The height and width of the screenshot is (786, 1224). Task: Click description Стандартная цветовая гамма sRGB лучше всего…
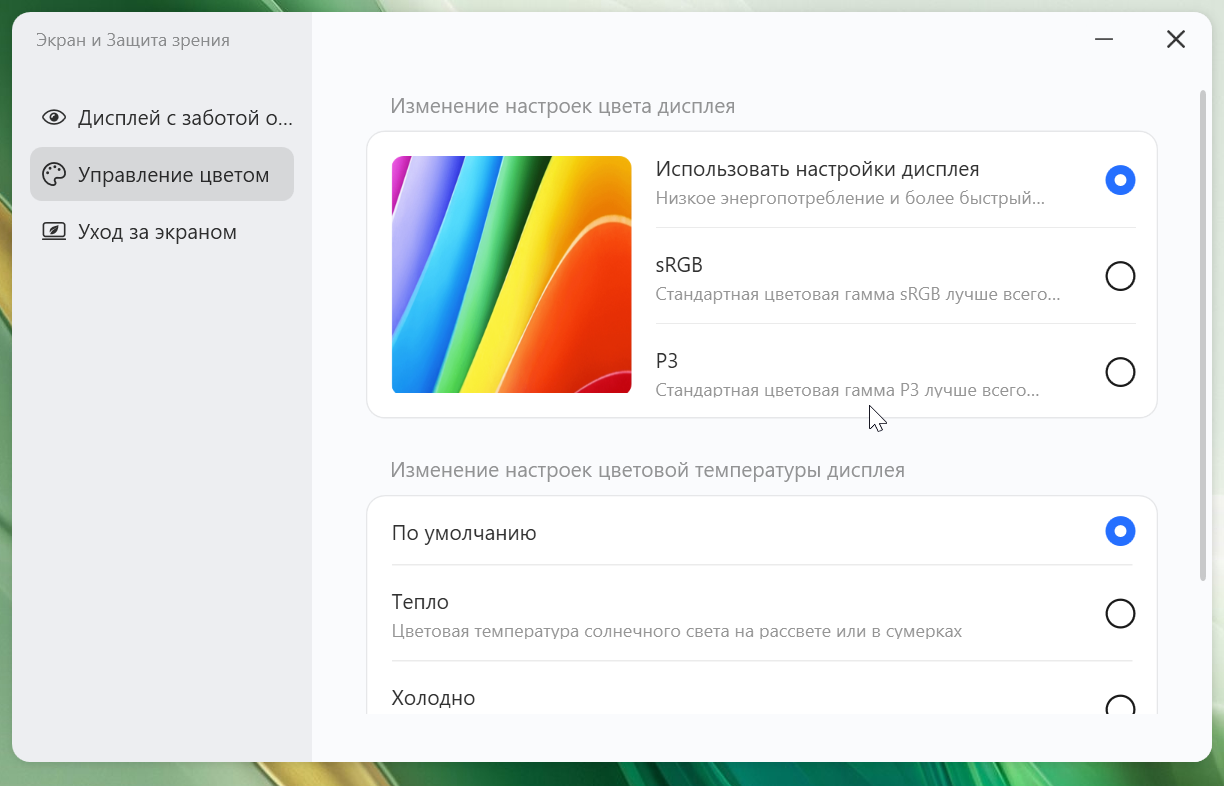tap(858, 294)
